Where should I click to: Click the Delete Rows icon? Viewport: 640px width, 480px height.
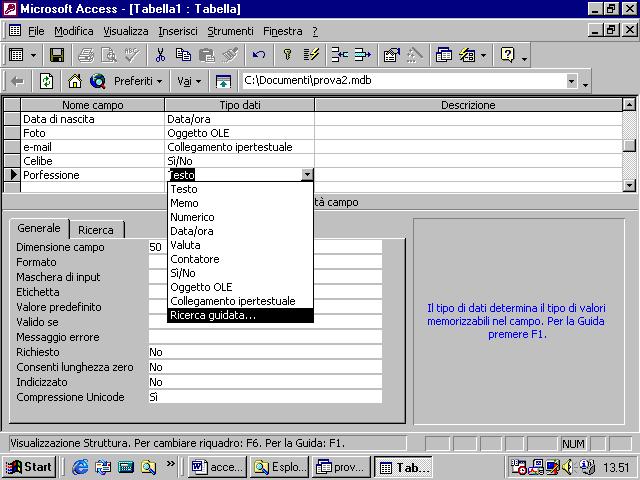click(362, 55)
